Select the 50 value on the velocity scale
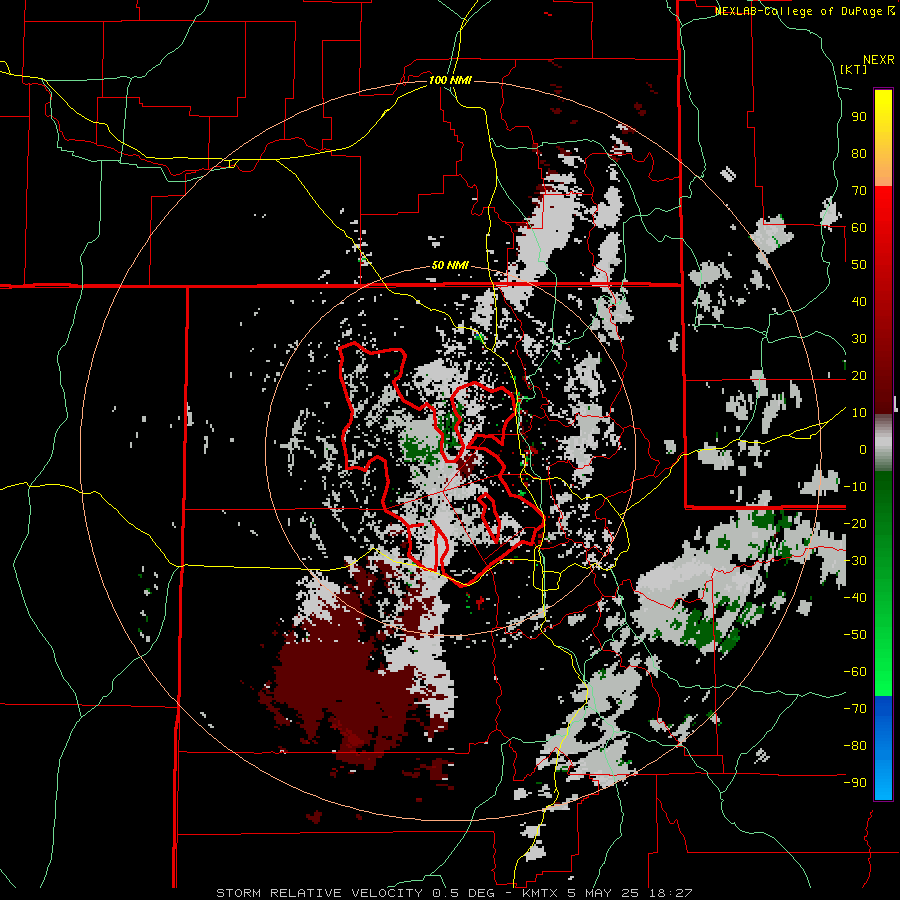This screenshot has width=900, height=900. pos(859,265)
